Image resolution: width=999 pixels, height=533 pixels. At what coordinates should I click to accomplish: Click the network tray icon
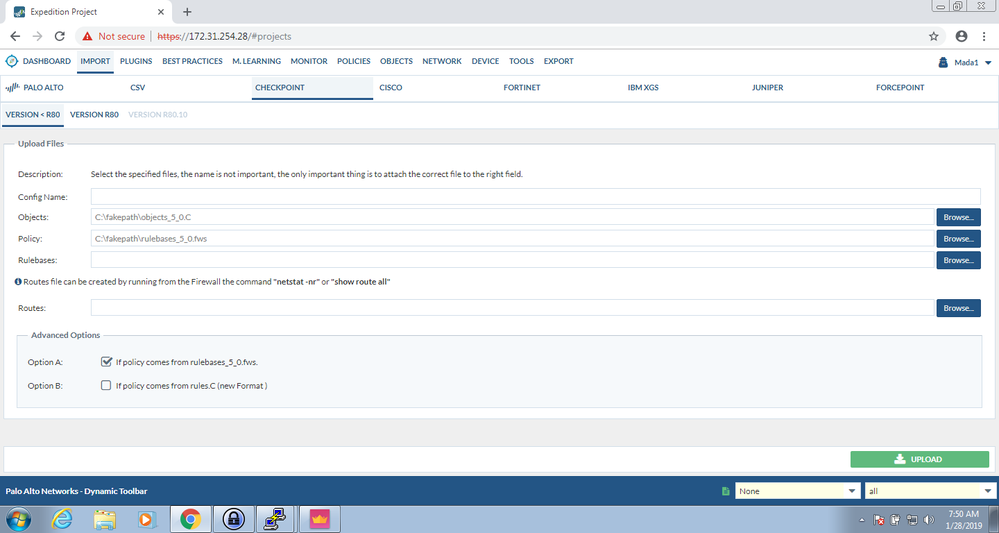[x=912, y=520]
